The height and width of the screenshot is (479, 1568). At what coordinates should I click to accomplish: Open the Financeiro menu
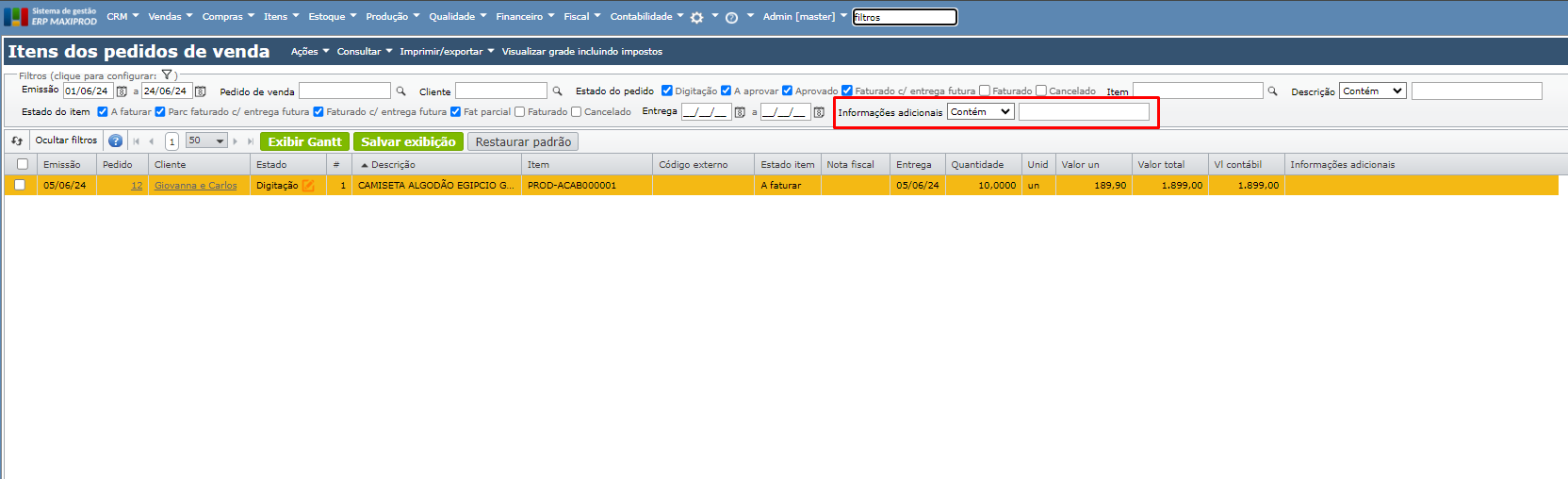tap(525, 17)
